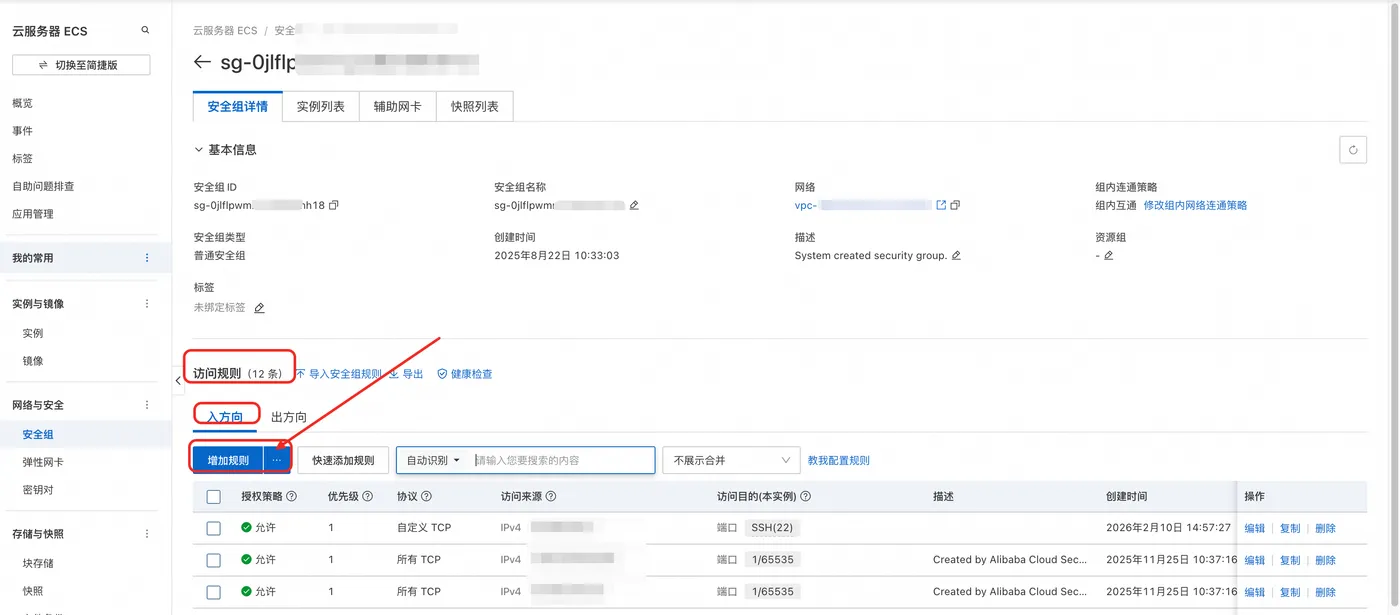Switch to the 实例列表 tab
The height and width of the screenshot is (615, 1400).
pos(320,107)
